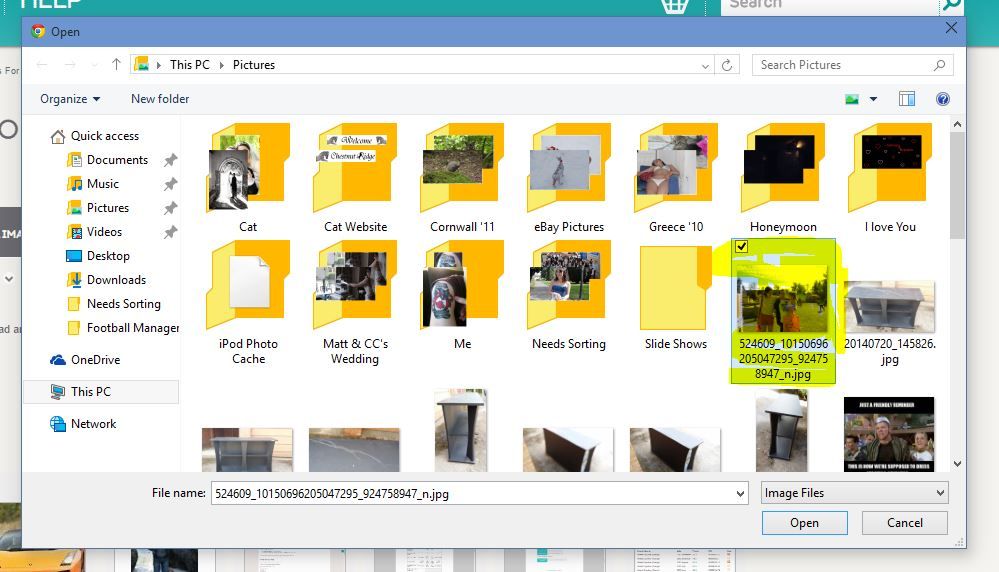Select the Cat Website folder
This screenshot has width=999, height=572.
pos(355,178)
